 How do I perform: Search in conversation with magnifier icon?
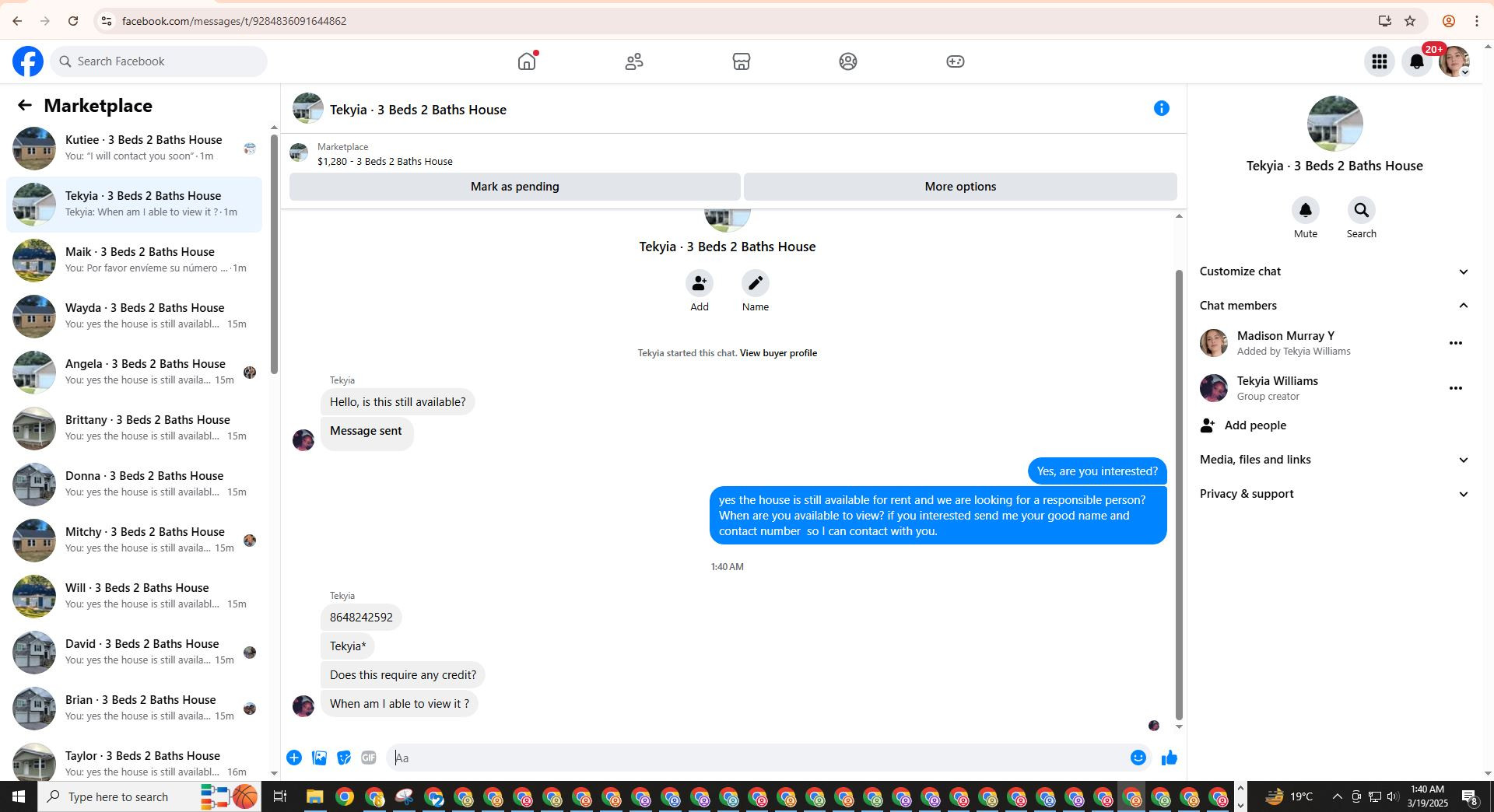tap(1362, 210)
